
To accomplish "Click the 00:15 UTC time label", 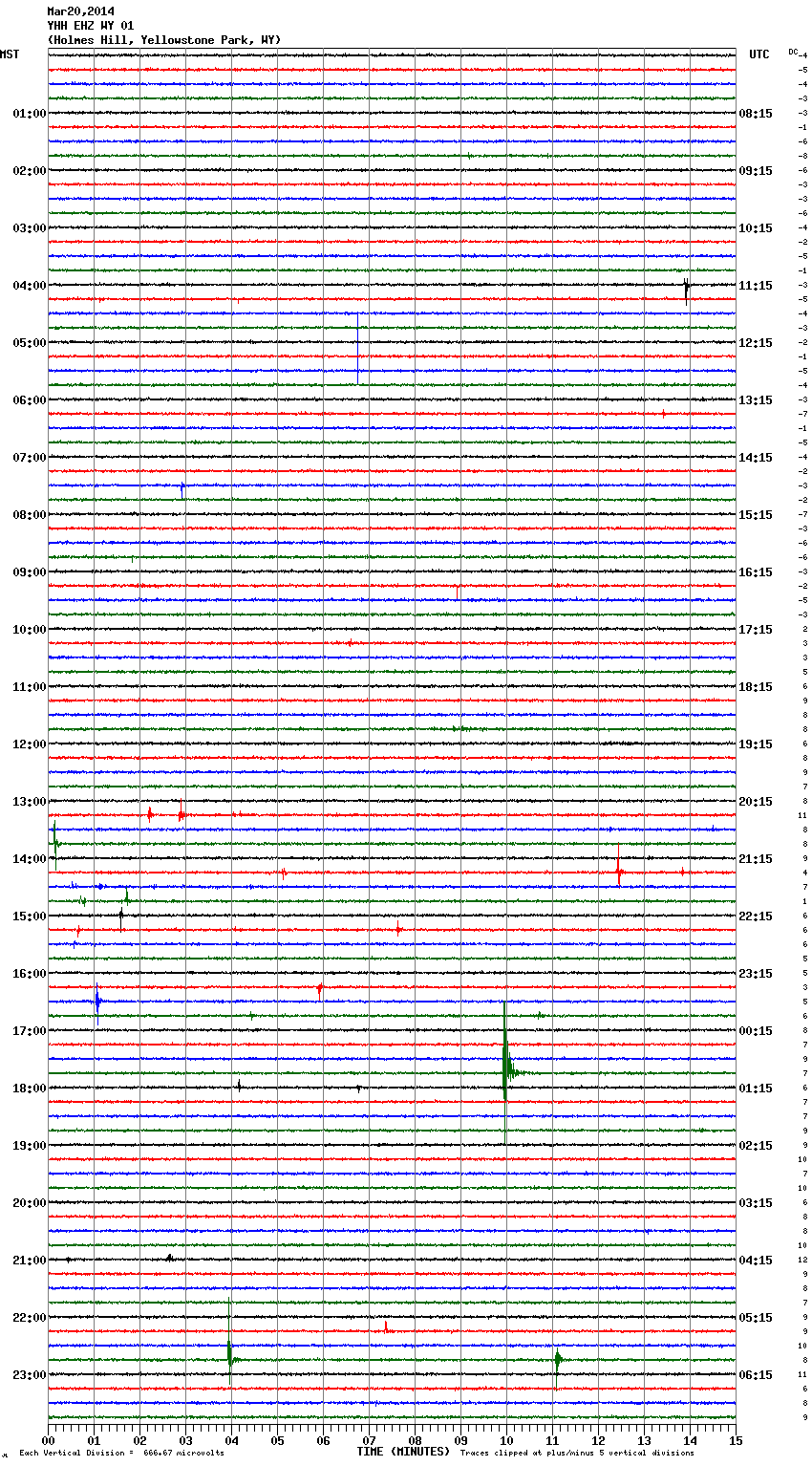I will point(756,1031).
